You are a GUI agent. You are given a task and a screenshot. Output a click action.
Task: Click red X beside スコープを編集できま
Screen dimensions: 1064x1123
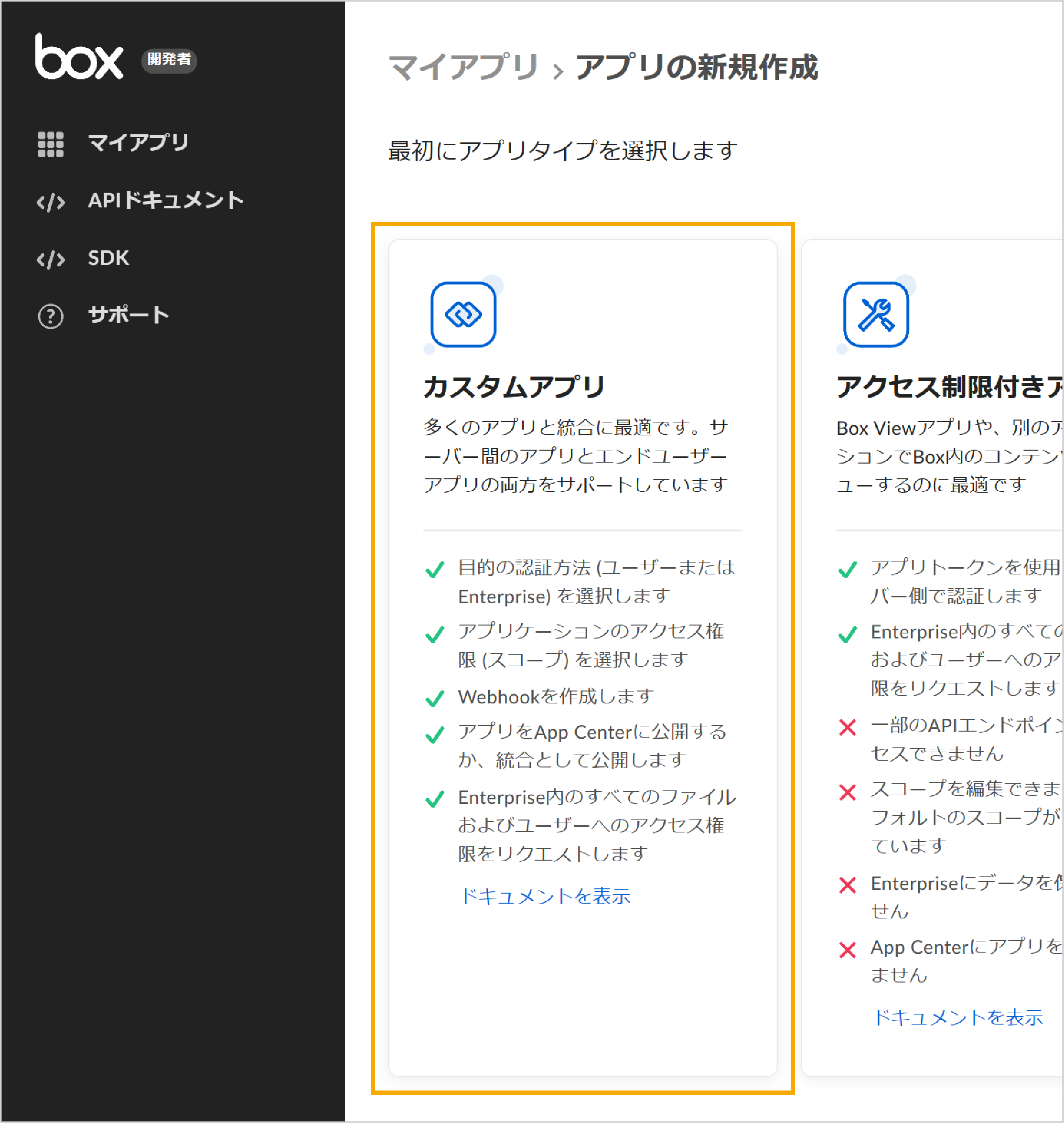tap(848, 792)
